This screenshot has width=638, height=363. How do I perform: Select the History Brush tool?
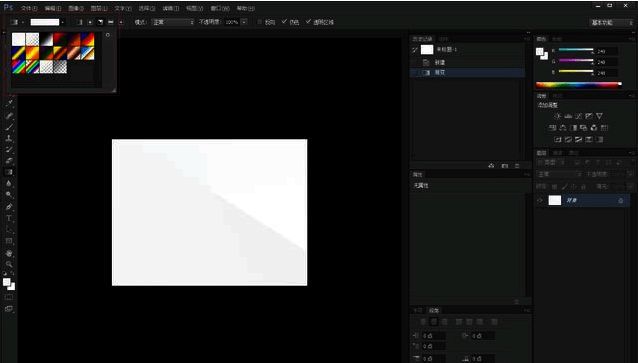tap(9, 149)
